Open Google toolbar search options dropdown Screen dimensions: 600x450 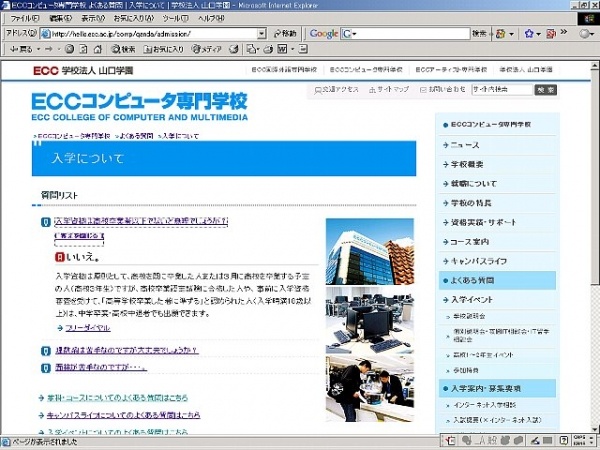[x=511, y=34]
